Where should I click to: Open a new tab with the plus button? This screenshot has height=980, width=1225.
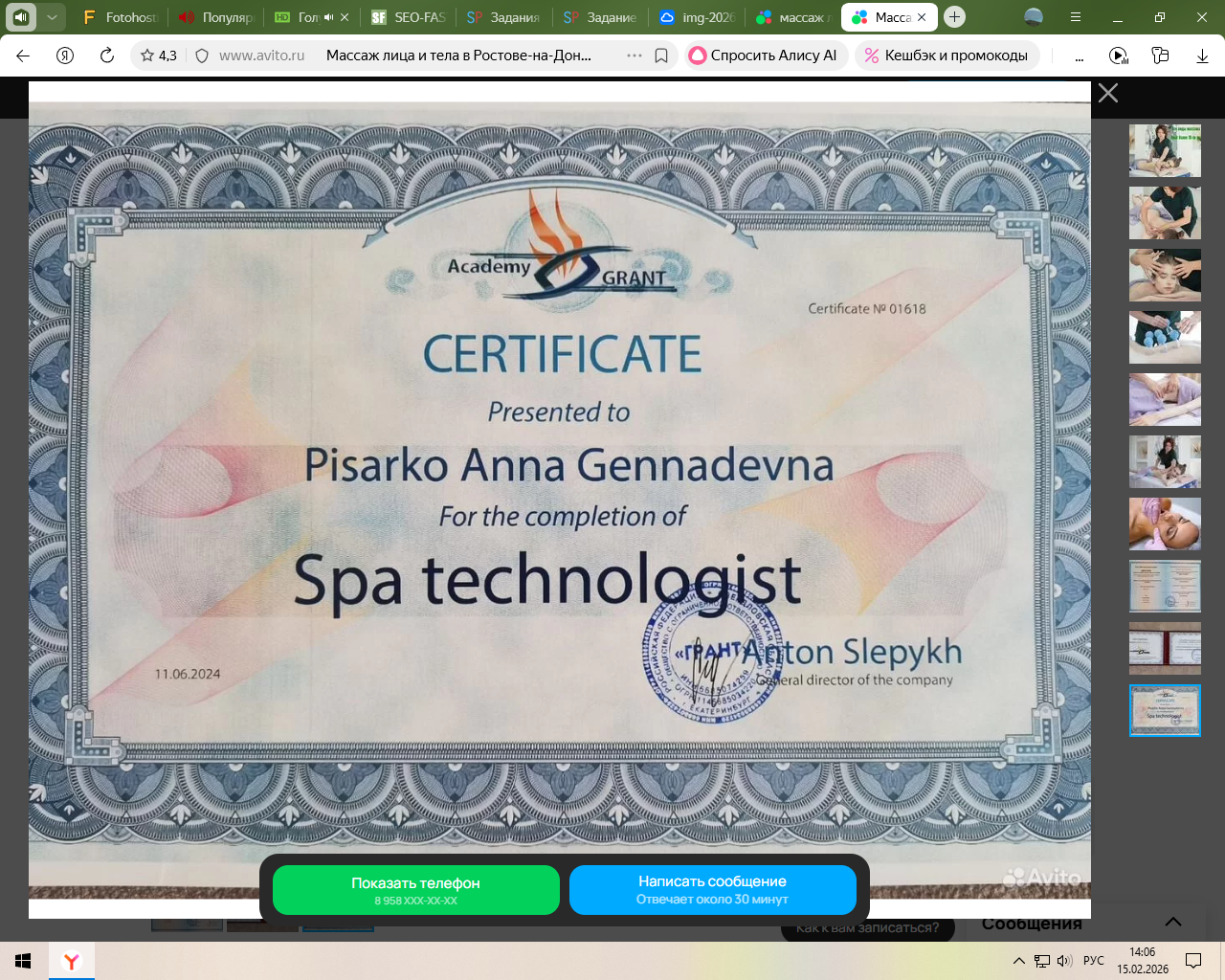tap(954, 16)
